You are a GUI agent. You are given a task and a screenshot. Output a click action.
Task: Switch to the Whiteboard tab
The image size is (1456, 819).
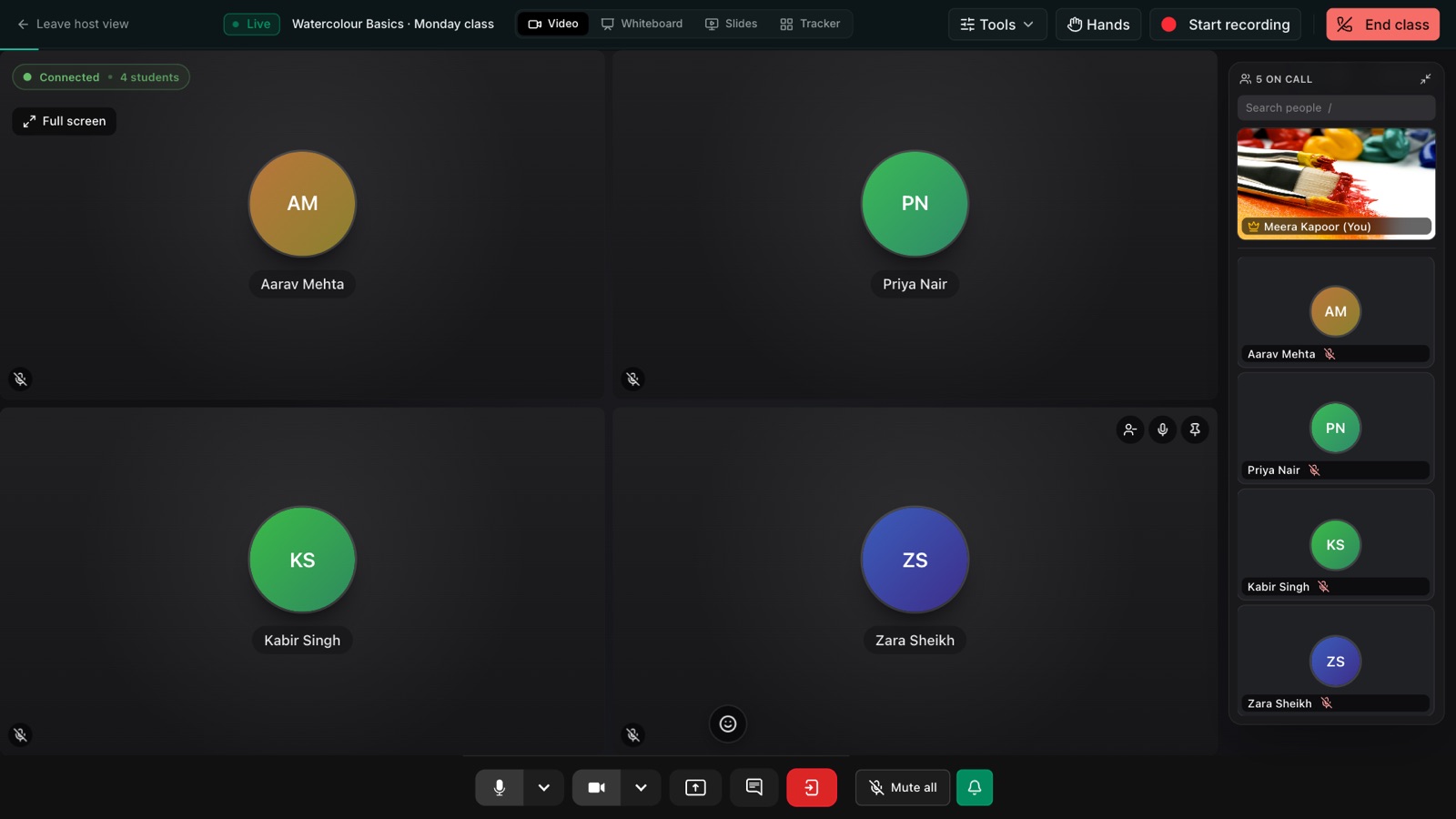coord(642,24)
